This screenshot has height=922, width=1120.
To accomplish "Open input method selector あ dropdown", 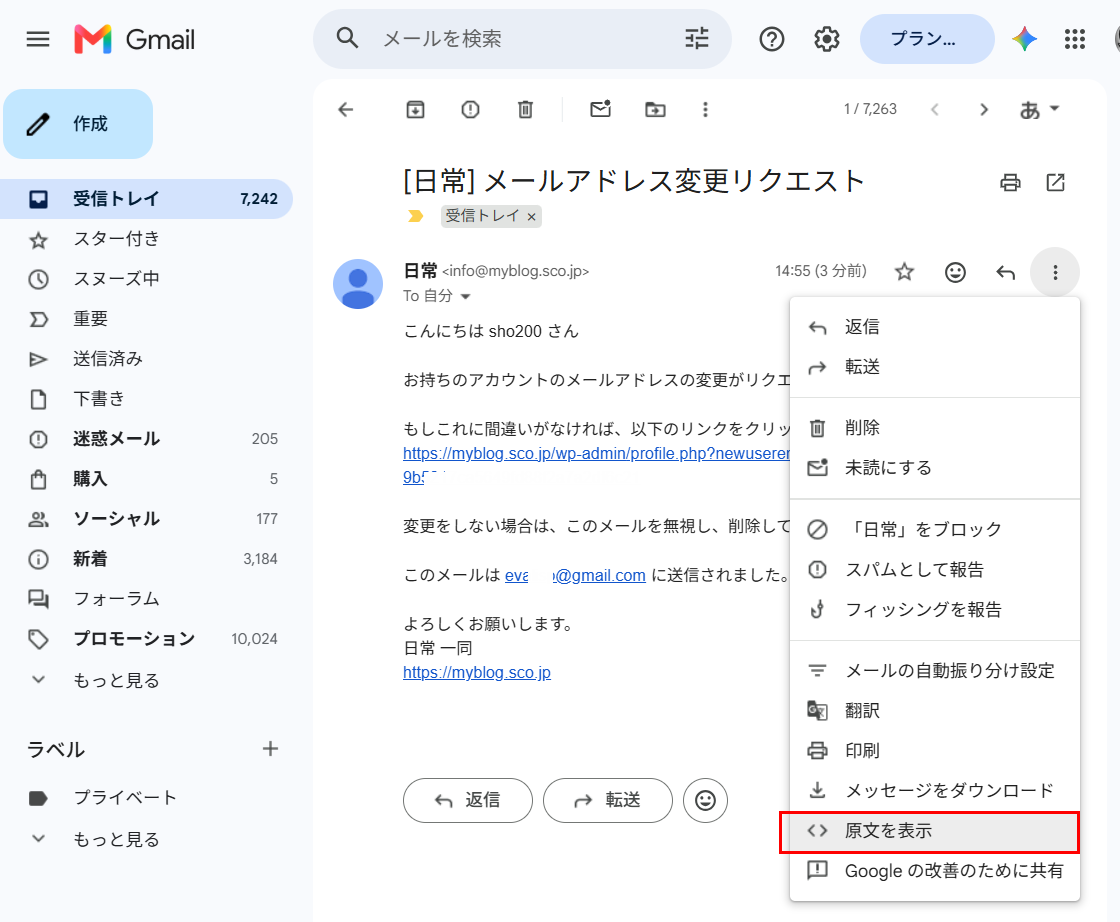I will pyautogui.click(x=1039, y=109).
